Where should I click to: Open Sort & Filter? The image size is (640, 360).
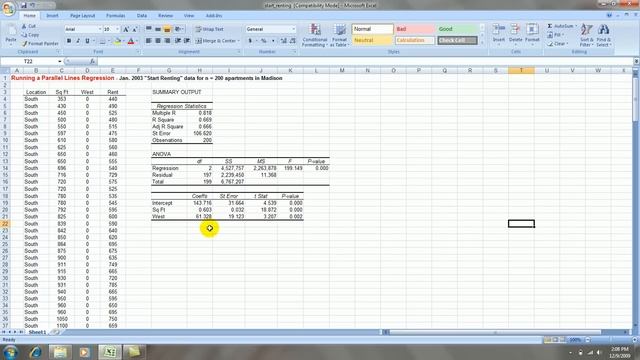pyautogui.click(x=587, y=35)
